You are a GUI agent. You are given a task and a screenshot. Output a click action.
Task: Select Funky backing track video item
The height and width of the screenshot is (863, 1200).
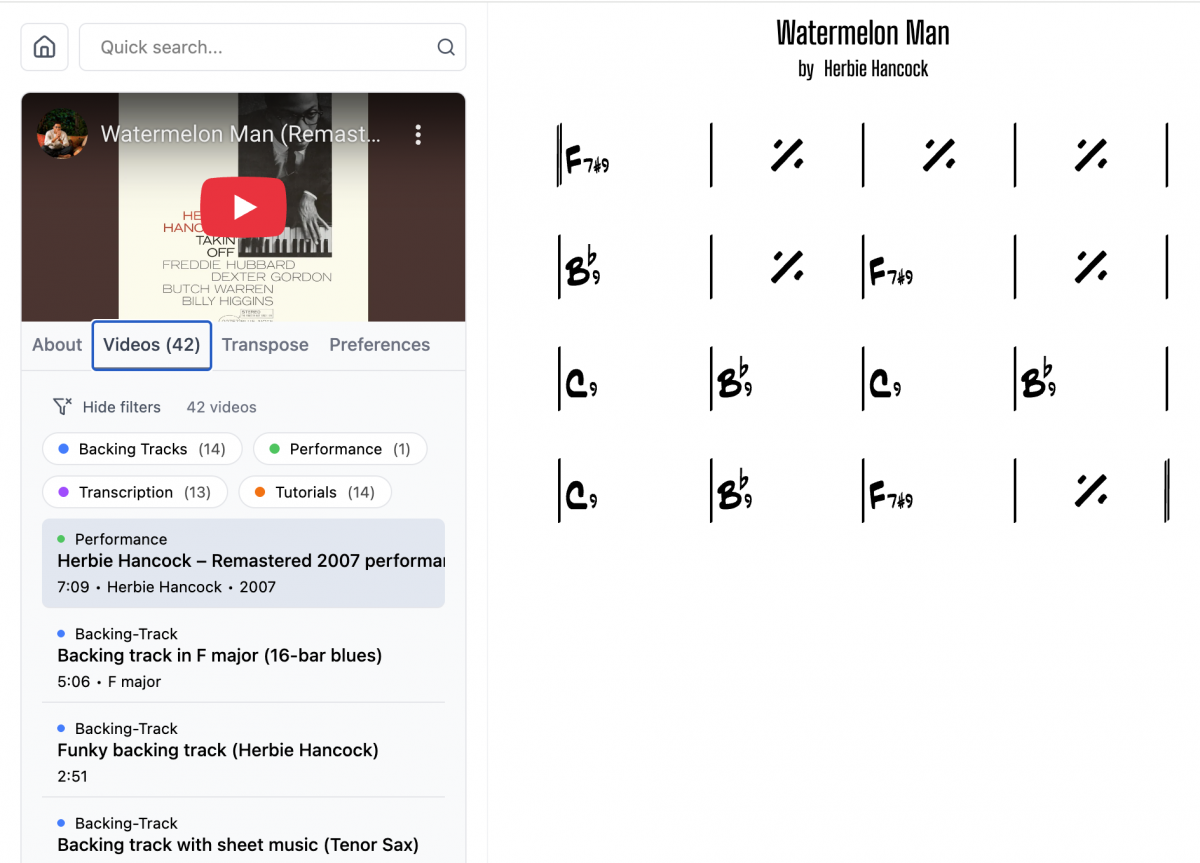243,751
